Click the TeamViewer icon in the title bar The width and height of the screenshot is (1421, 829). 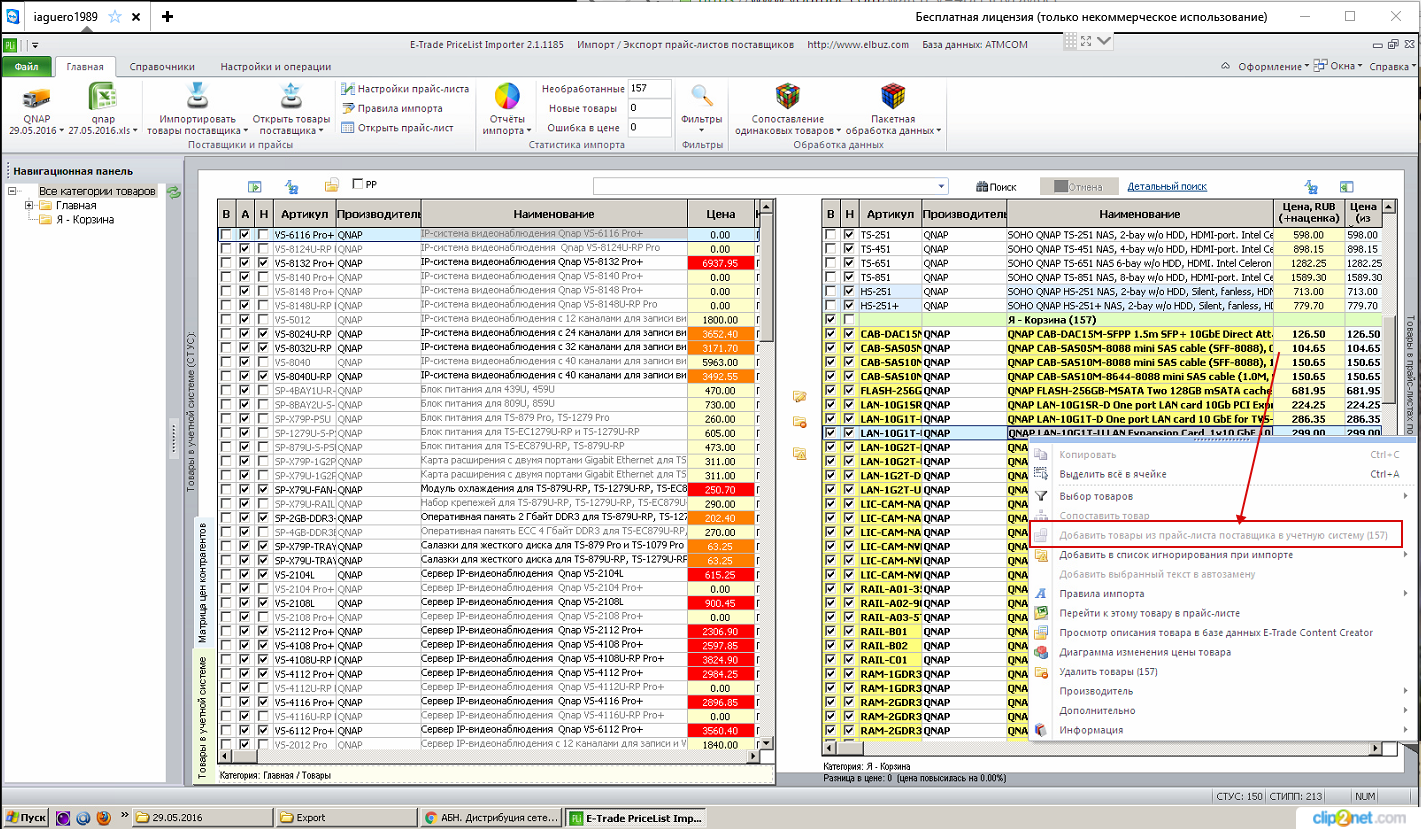(x=11, y=16)
